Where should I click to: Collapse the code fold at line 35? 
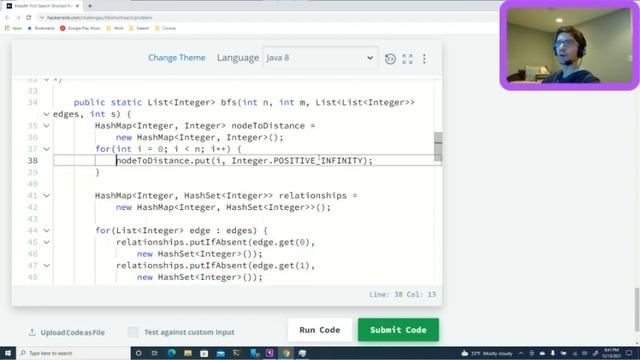click(47, 126)
